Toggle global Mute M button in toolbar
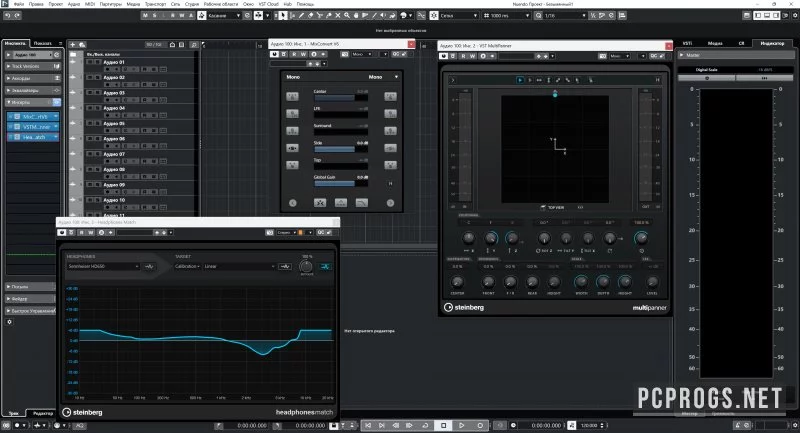 click(145, 15)
